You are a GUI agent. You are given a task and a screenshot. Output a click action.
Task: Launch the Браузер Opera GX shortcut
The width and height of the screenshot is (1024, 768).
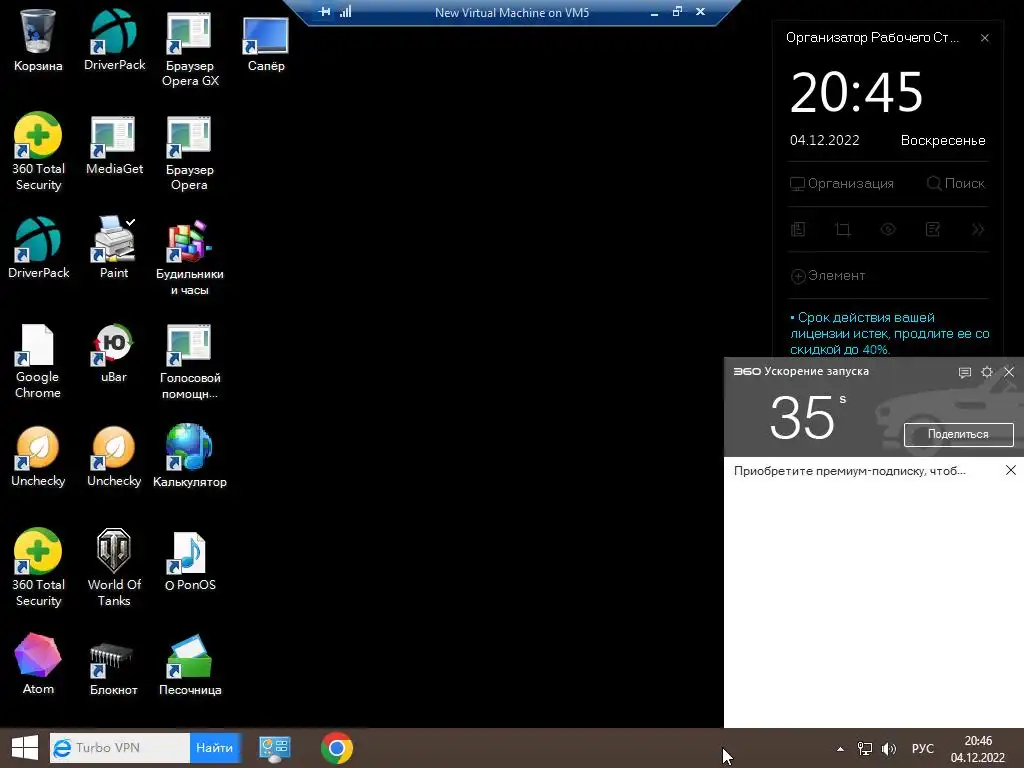point(190,48)
